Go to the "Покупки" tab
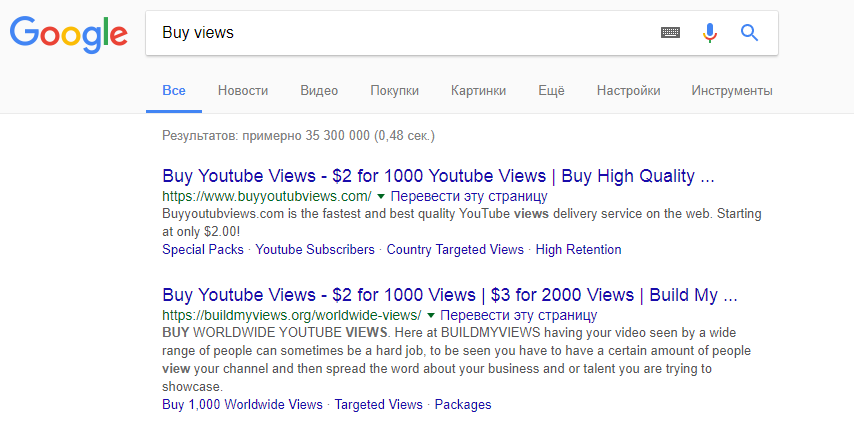The height and width of the screenshot is (421, 854). [x=394, y=90]
